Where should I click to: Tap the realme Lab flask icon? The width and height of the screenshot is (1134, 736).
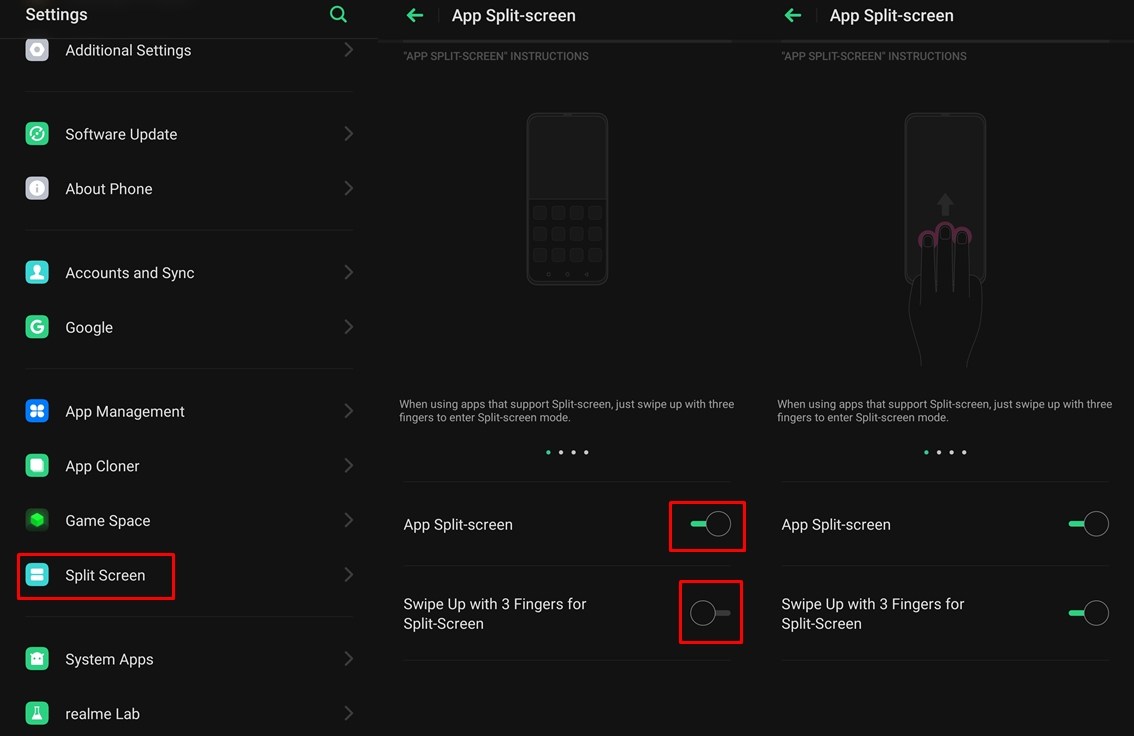point(37,714)
